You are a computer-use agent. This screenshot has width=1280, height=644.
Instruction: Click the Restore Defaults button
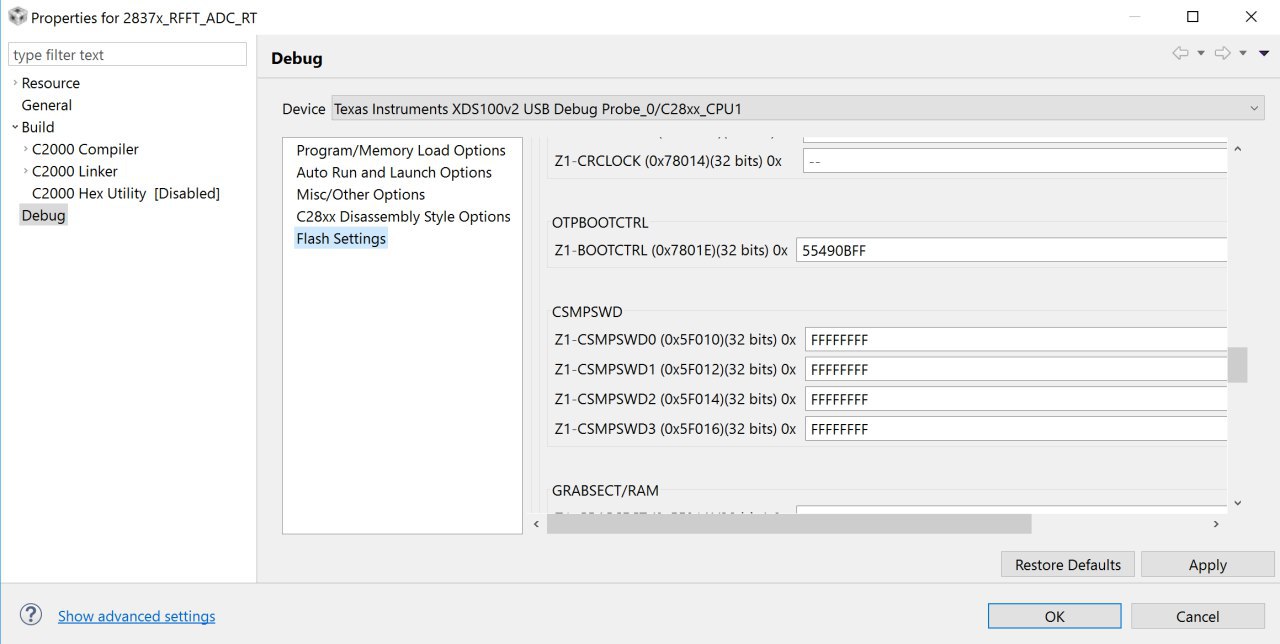click(1067, 564)
